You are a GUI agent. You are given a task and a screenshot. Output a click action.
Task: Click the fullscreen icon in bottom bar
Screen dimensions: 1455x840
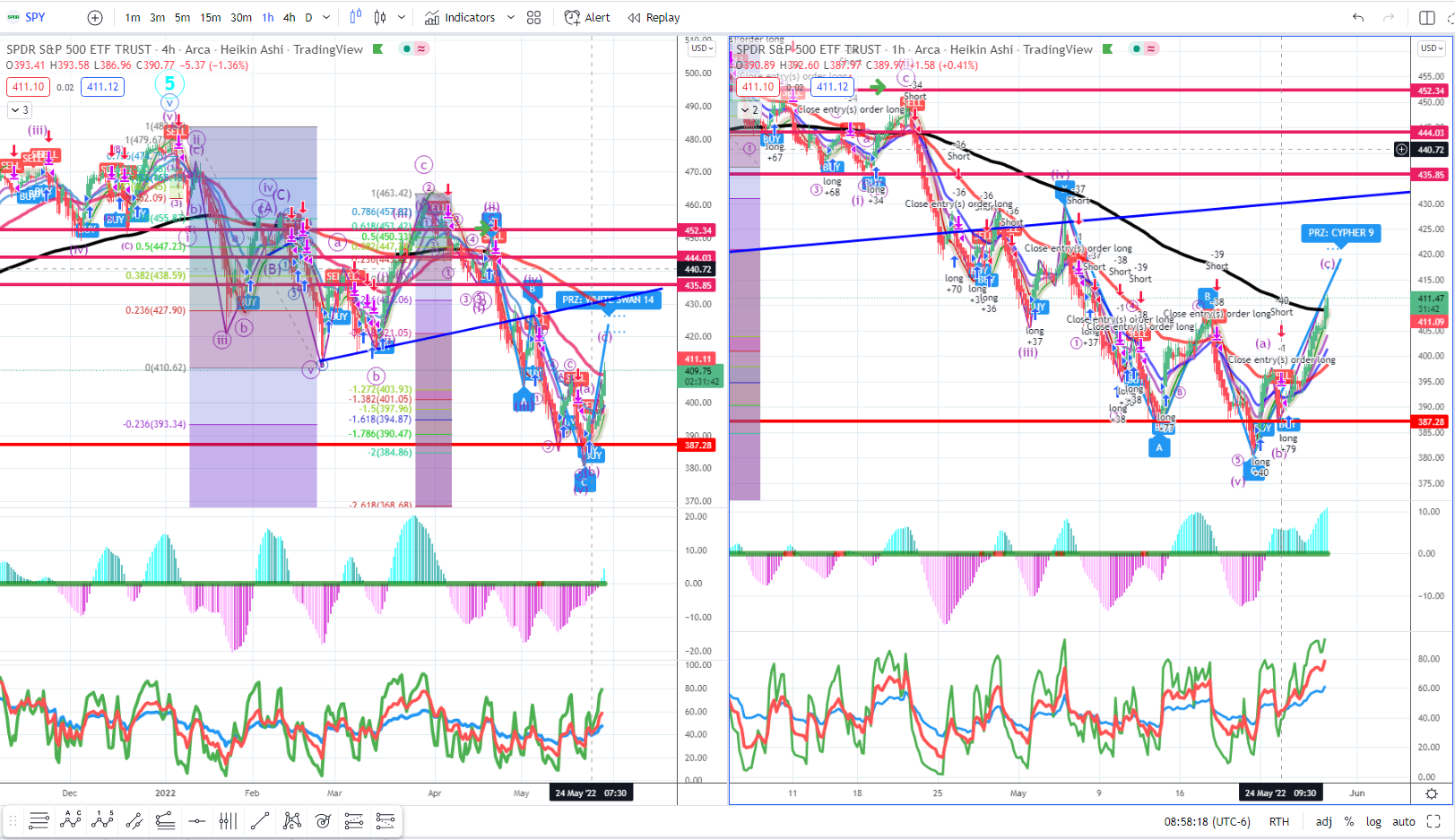pos(1433,821)
